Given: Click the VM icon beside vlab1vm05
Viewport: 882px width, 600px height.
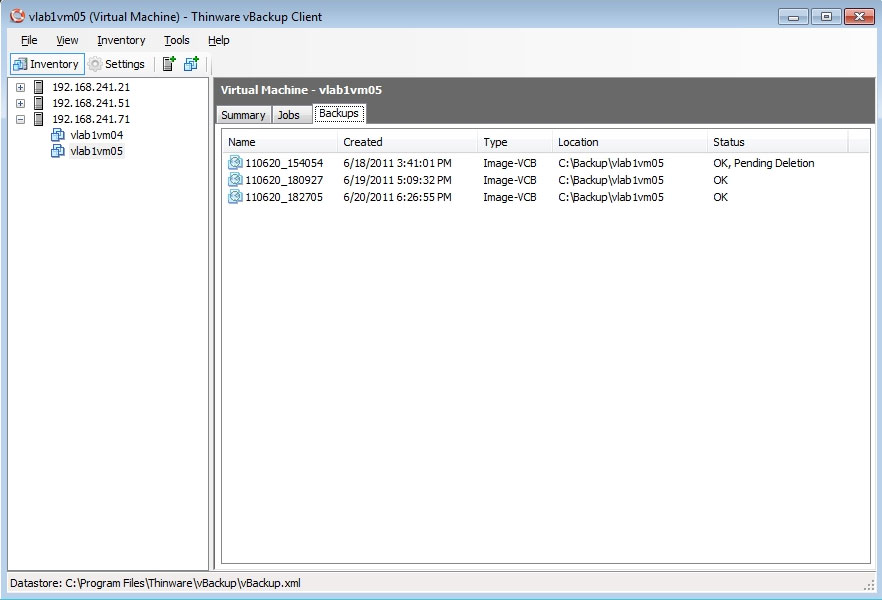Looking at the screenshot, I should 57,151.
